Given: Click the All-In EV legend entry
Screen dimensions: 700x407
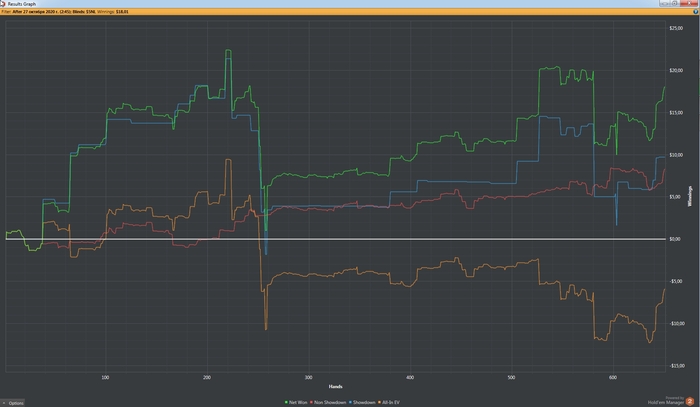Looking at the screenshot, I should [389, 403].
